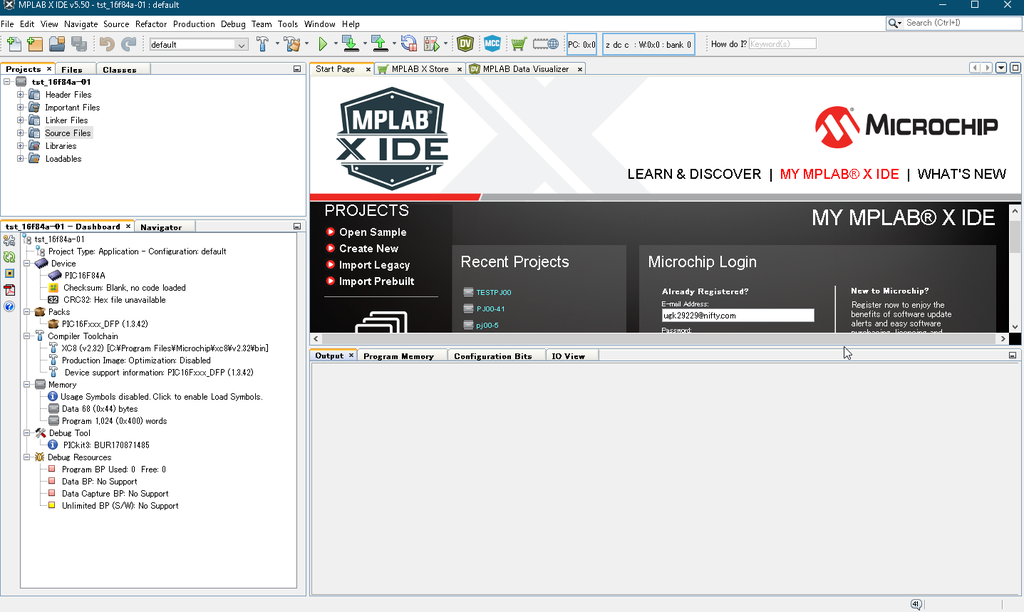Click the Read Device Memory icon

click(x=379, y=44)
